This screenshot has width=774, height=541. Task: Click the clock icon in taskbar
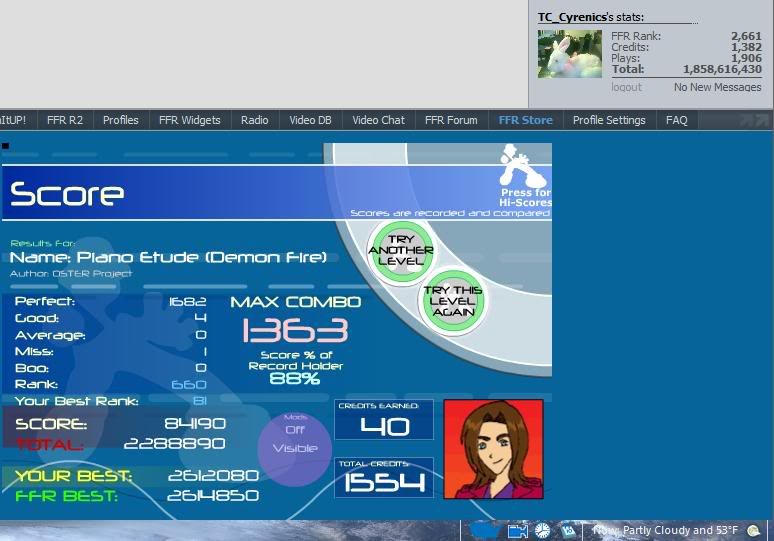click(542, 531)
